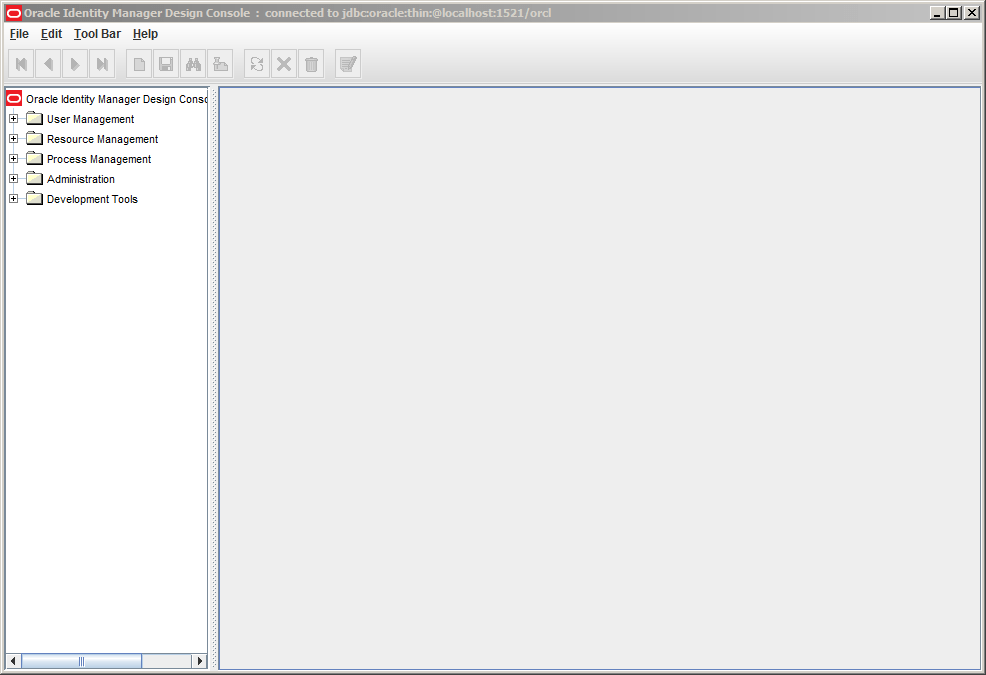The height and width of the screenshot is (675, 986).
Task: Open the Edit menu
Action: pyautogui.click(x=52, y=34)
